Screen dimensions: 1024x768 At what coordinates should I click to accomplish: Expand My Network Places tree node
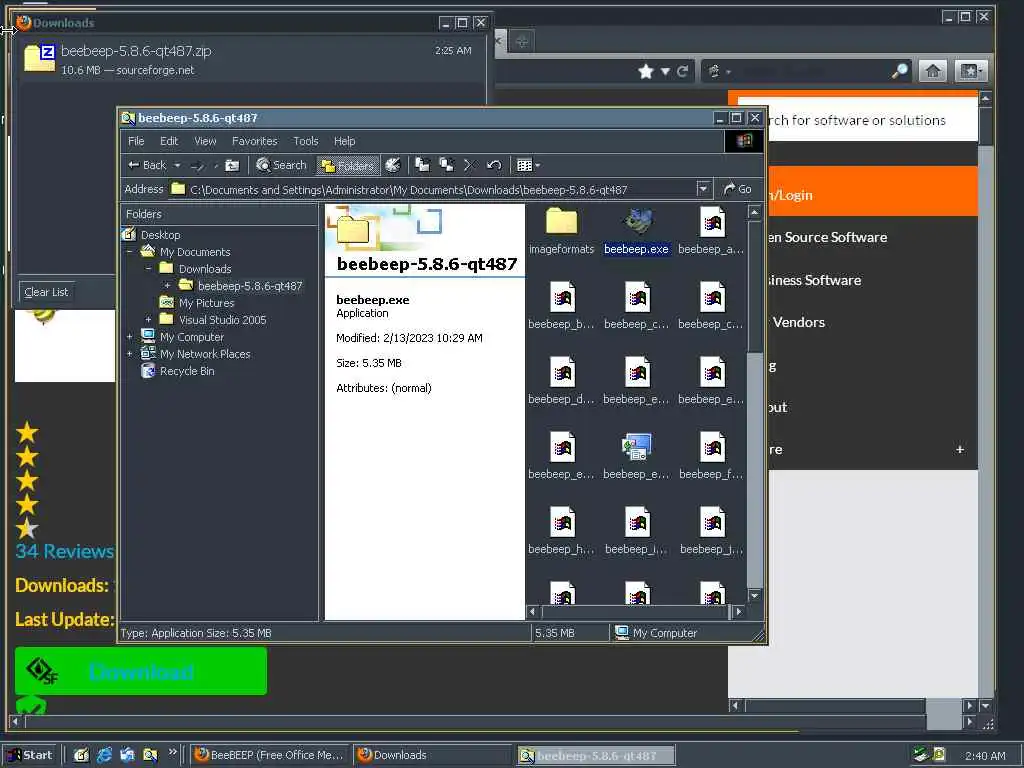[x=129, y=353]
